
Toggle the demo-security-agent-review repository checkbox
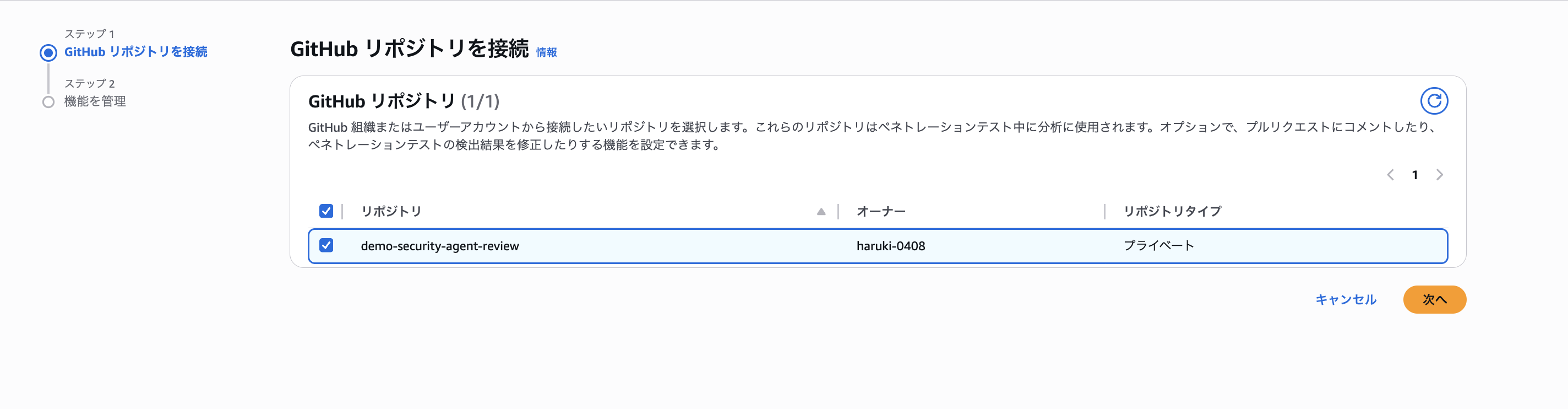point(326,246)
